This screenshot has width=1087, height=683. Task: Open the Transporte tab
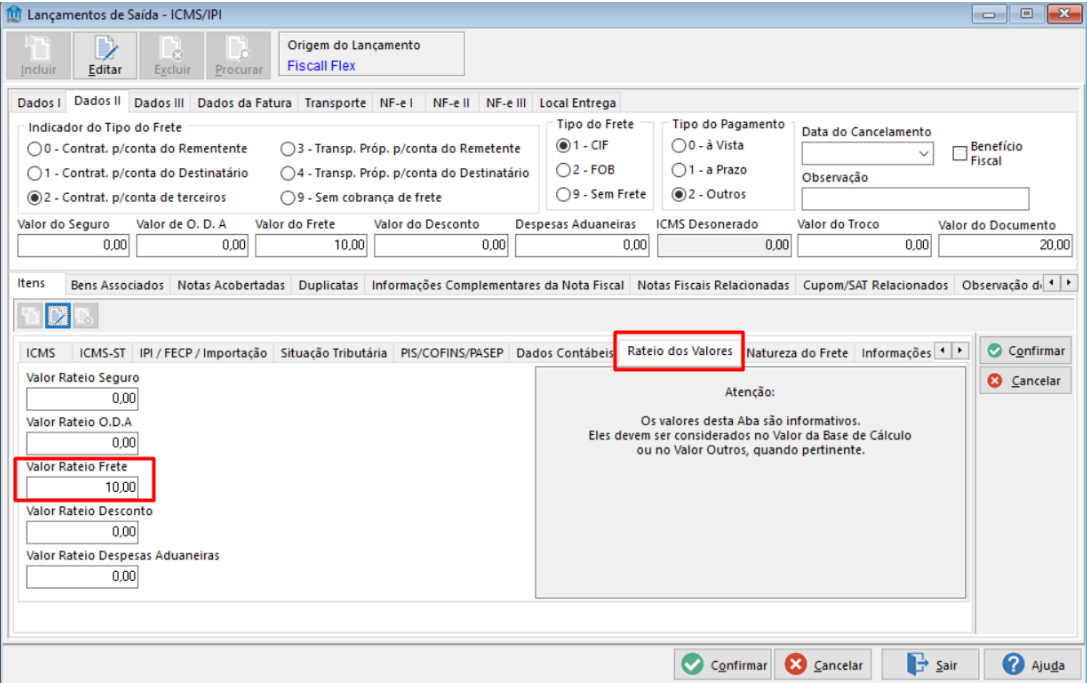pos(336,103)
